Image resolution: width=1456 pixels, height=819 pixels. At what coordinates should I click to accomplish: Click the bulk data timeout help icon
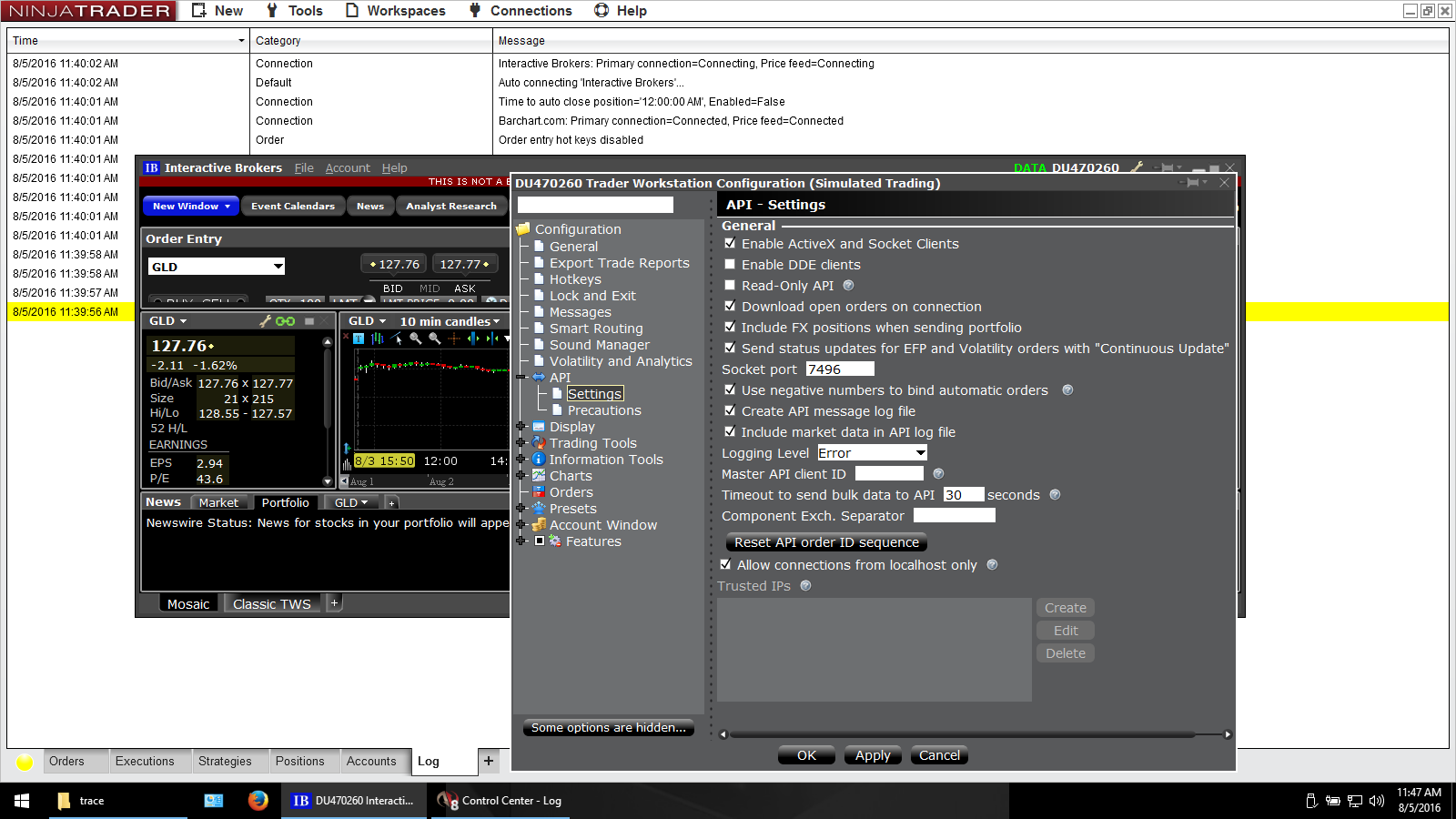(x=1055, y=495)
